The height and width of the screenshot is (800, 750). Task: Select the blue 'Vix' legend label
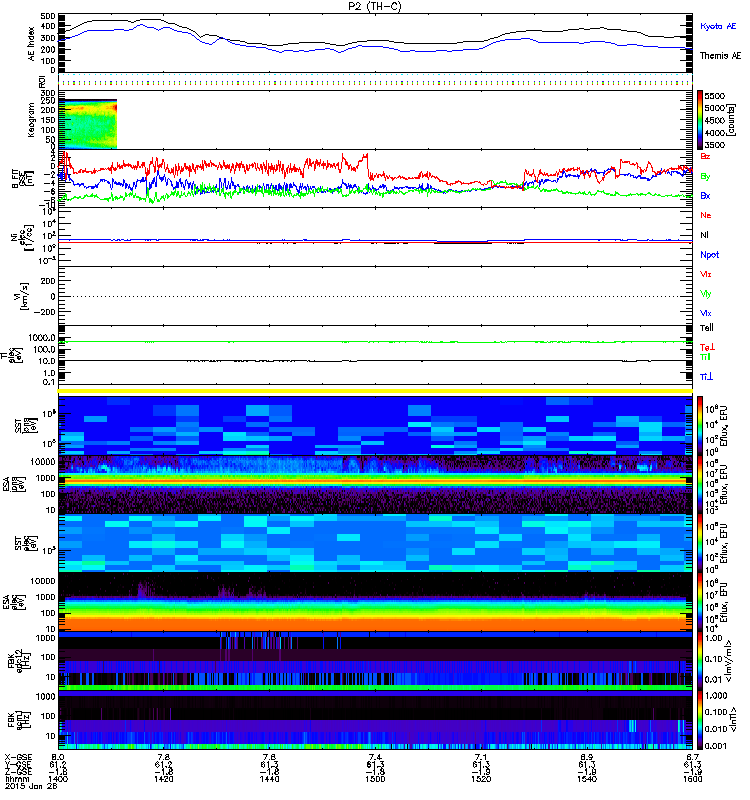pyautogui.click(x=706, y=313)
